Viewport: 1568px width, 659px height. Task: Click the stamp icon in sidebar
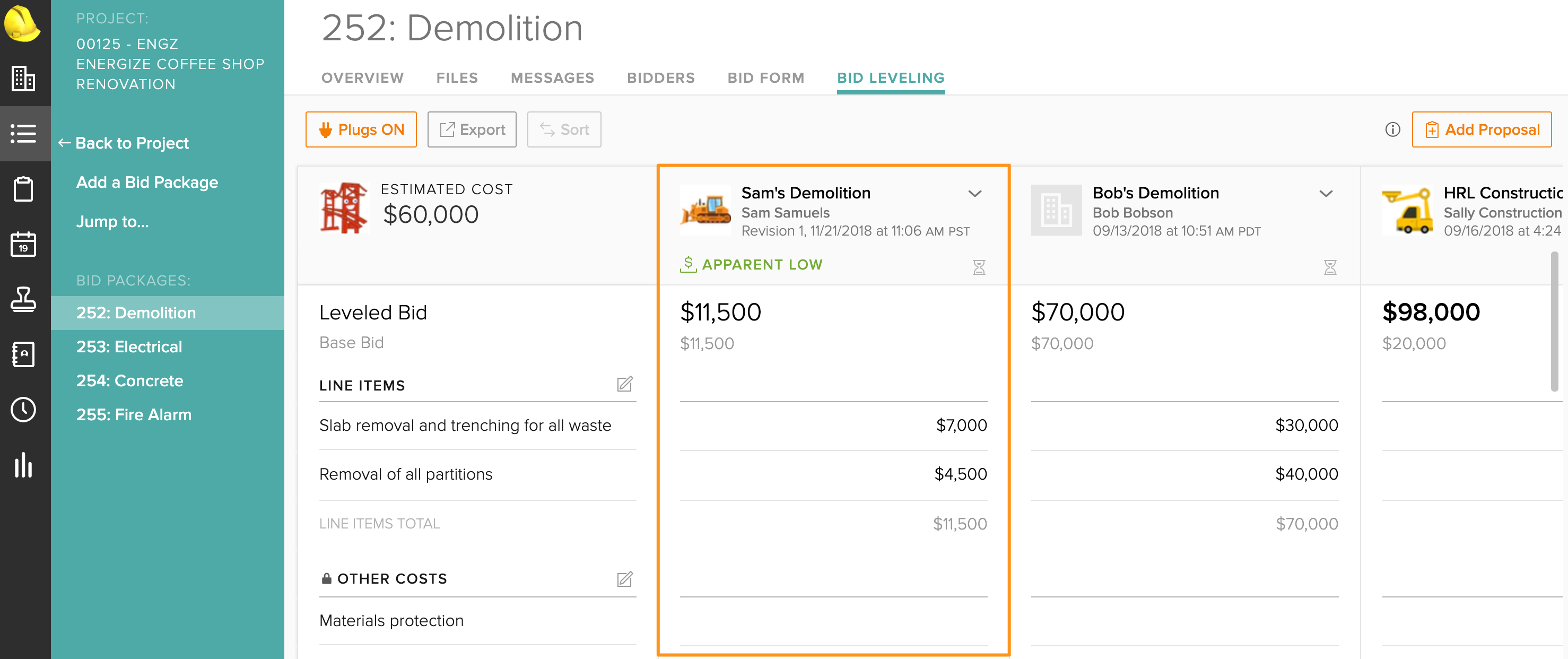pos(23,299)
